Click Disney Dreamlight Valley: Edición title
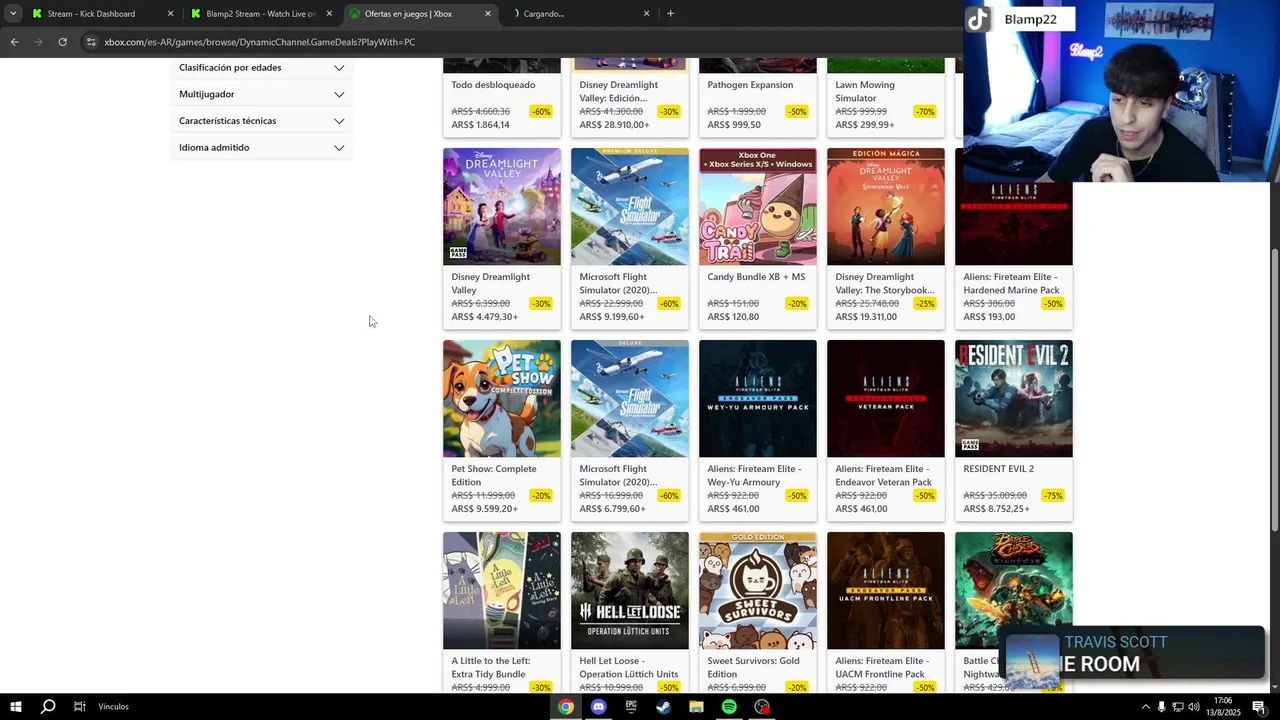The image size is (1280, 720). pyautogui.click(x=619, y=91)
